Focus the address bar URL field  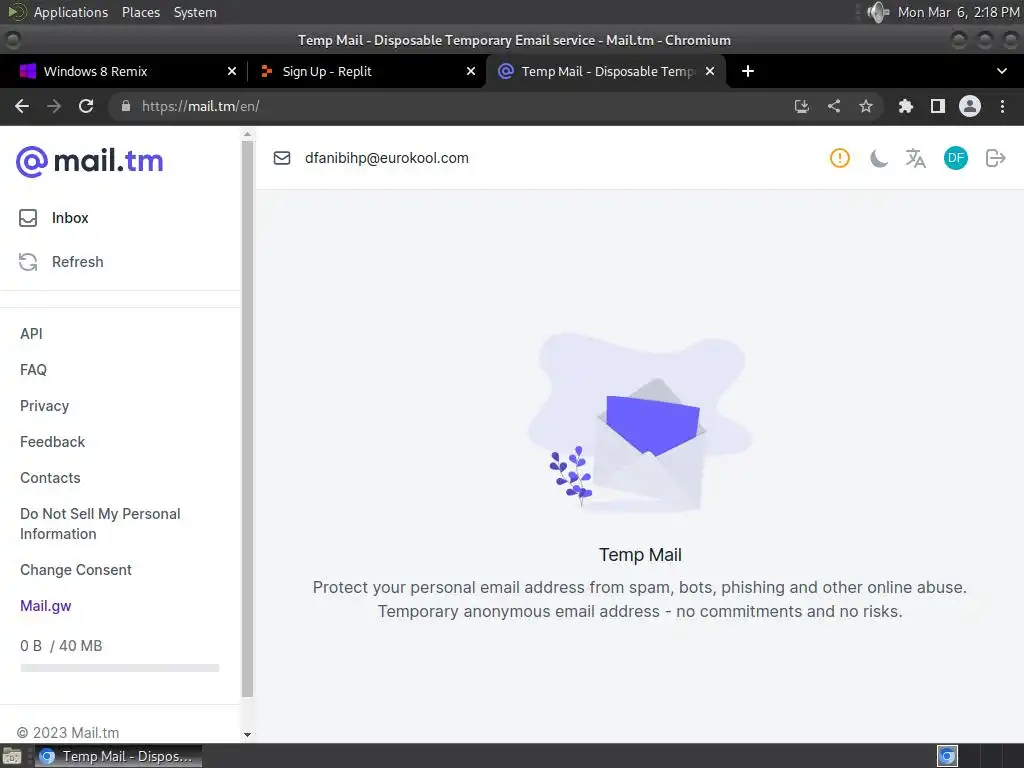tap(457, 106)
